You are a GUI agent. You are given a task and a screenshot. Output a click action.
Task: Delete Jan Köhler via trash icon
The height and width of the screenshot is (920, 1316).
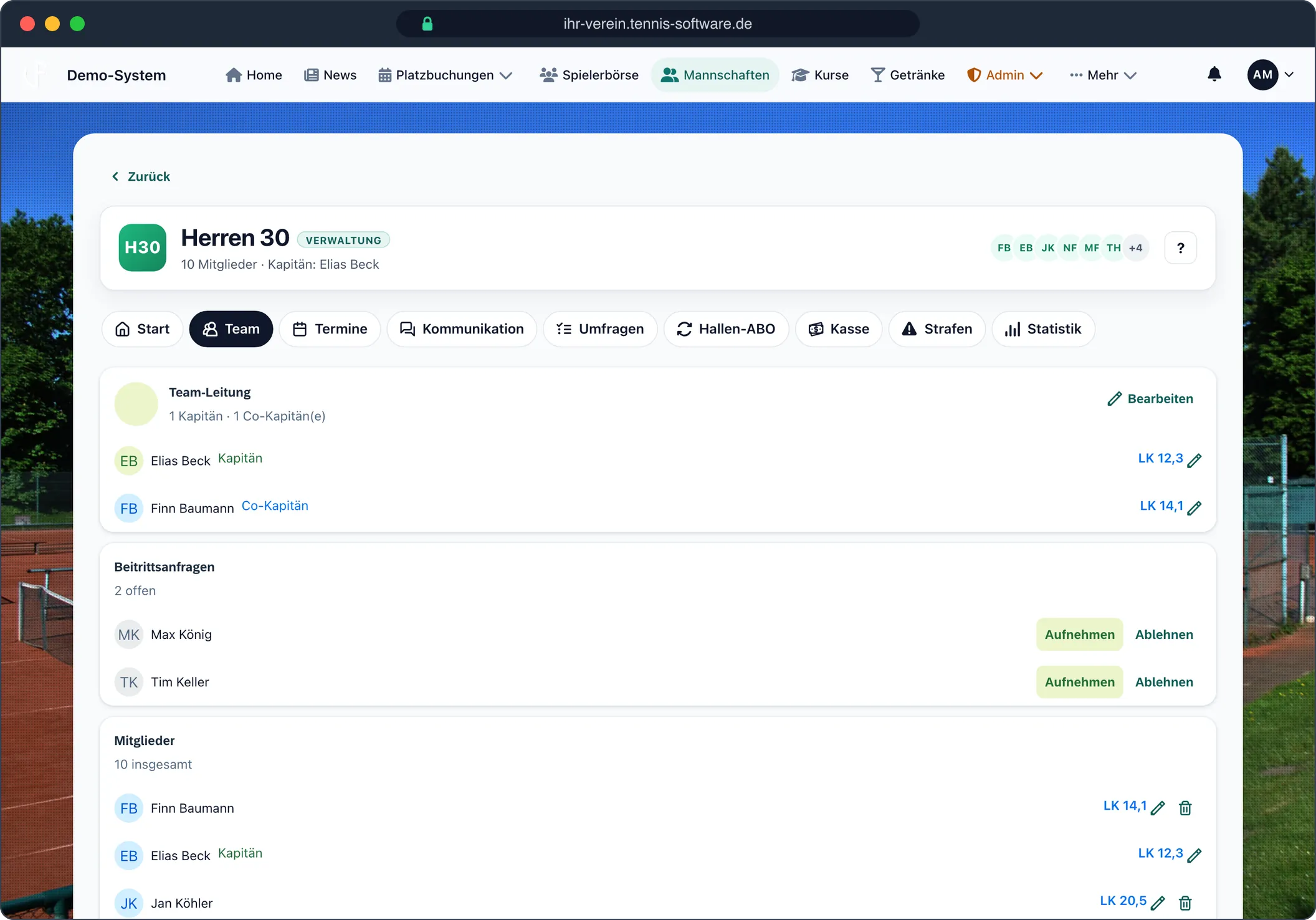(x=1185, y=903)
